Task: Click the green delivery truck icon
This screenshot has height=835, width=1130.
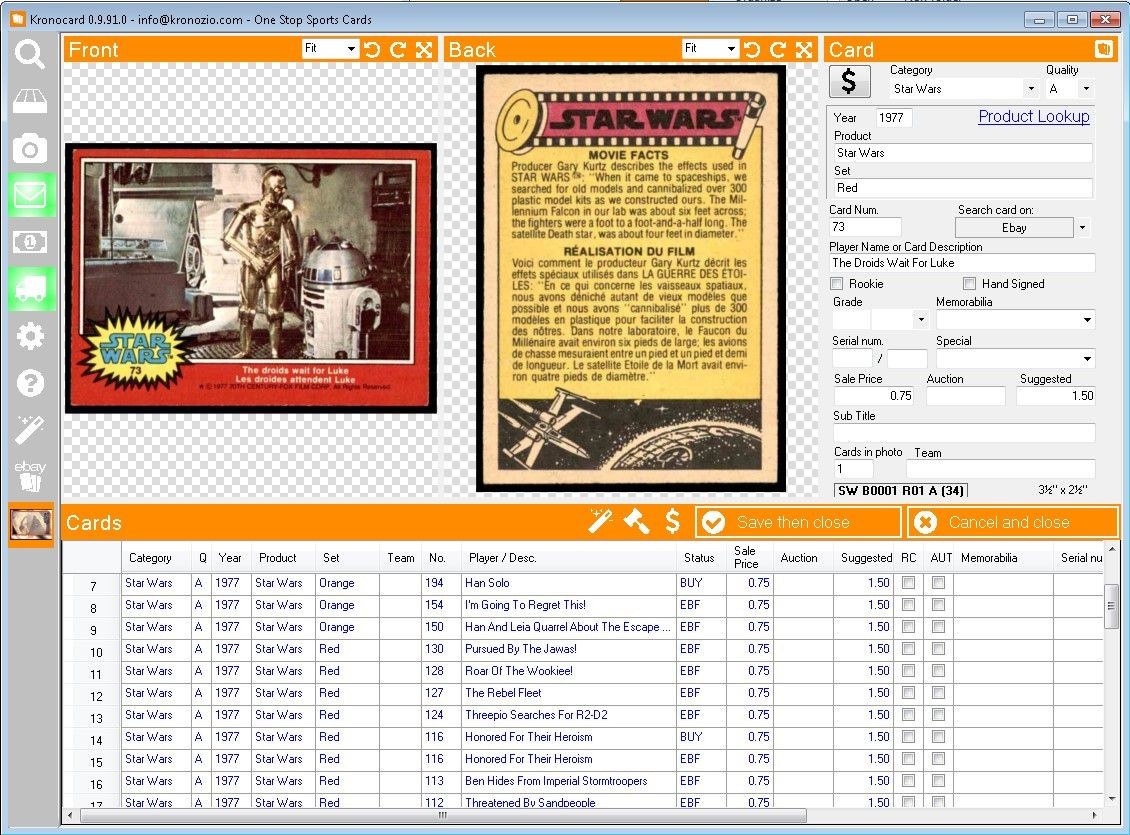Action: (x=30, y=288)
